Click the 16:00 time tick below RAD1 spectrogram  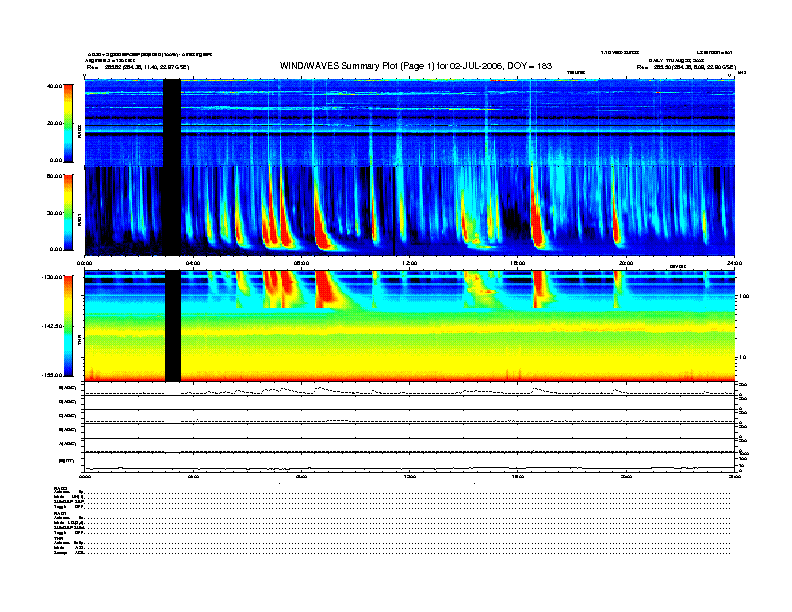(518, 263)
